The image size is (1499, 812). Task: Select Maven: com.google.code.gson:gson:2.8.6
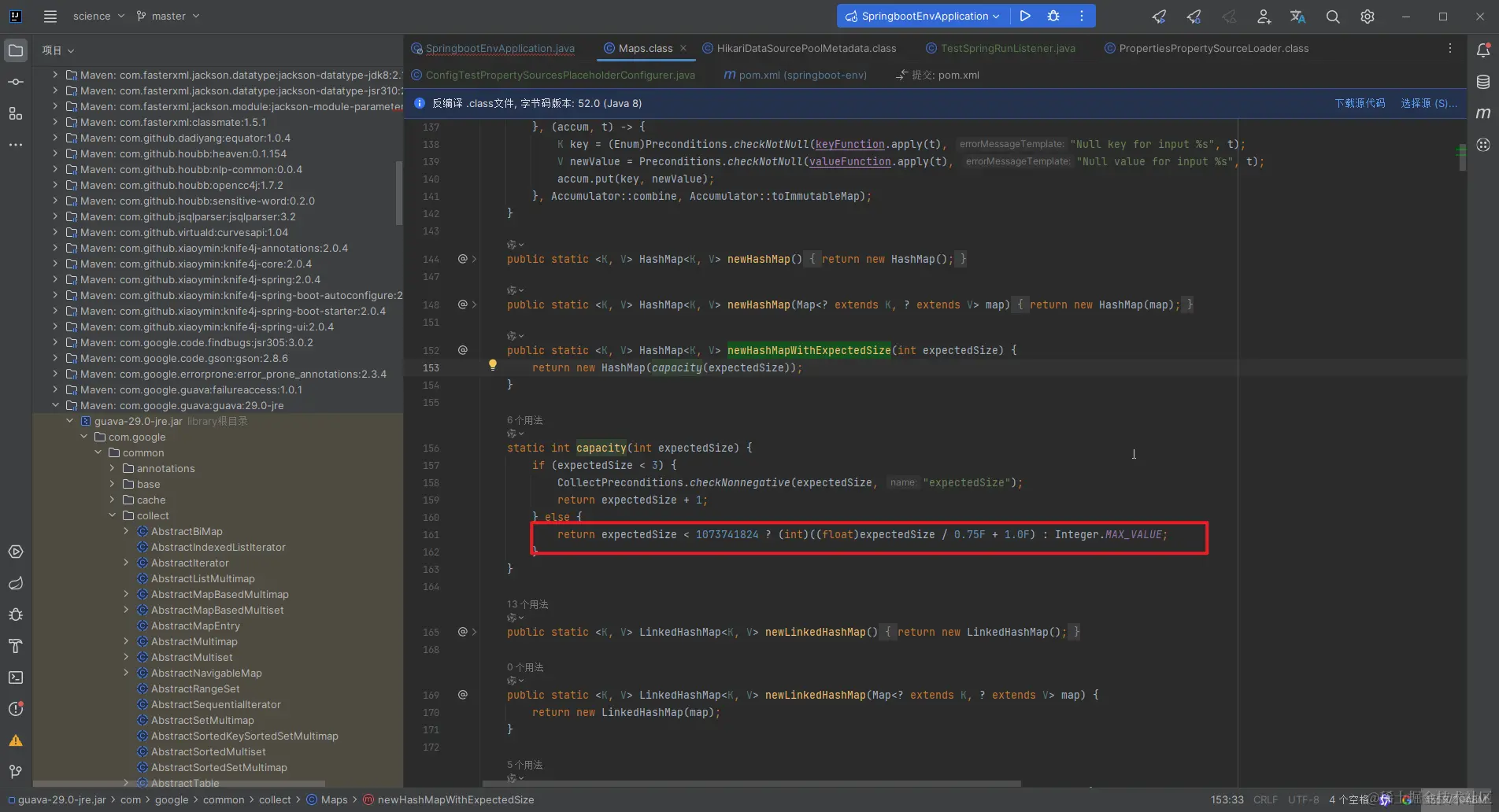click(x=183, y=358)
